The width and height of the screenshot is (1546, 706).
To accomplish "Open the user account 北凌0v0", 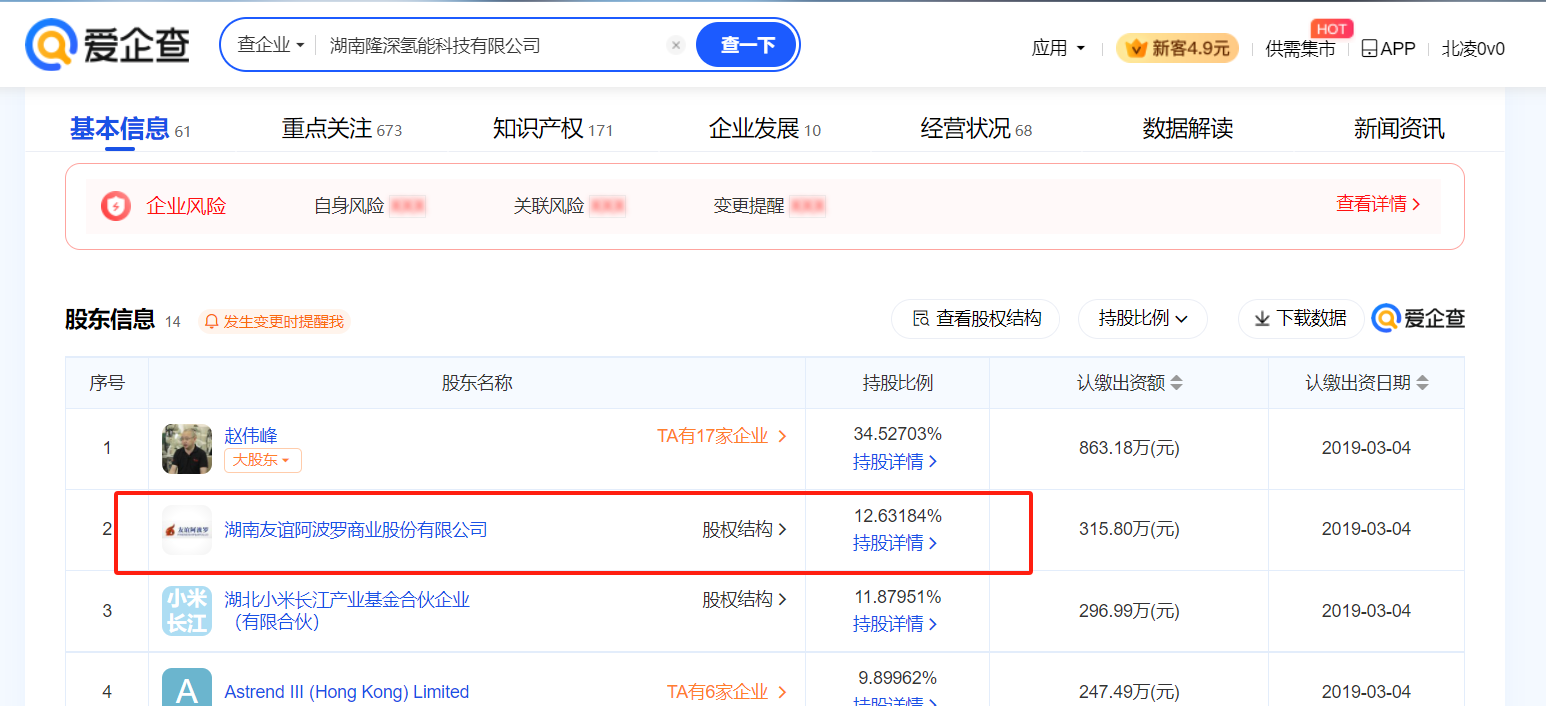I will tap(1473, 48).
